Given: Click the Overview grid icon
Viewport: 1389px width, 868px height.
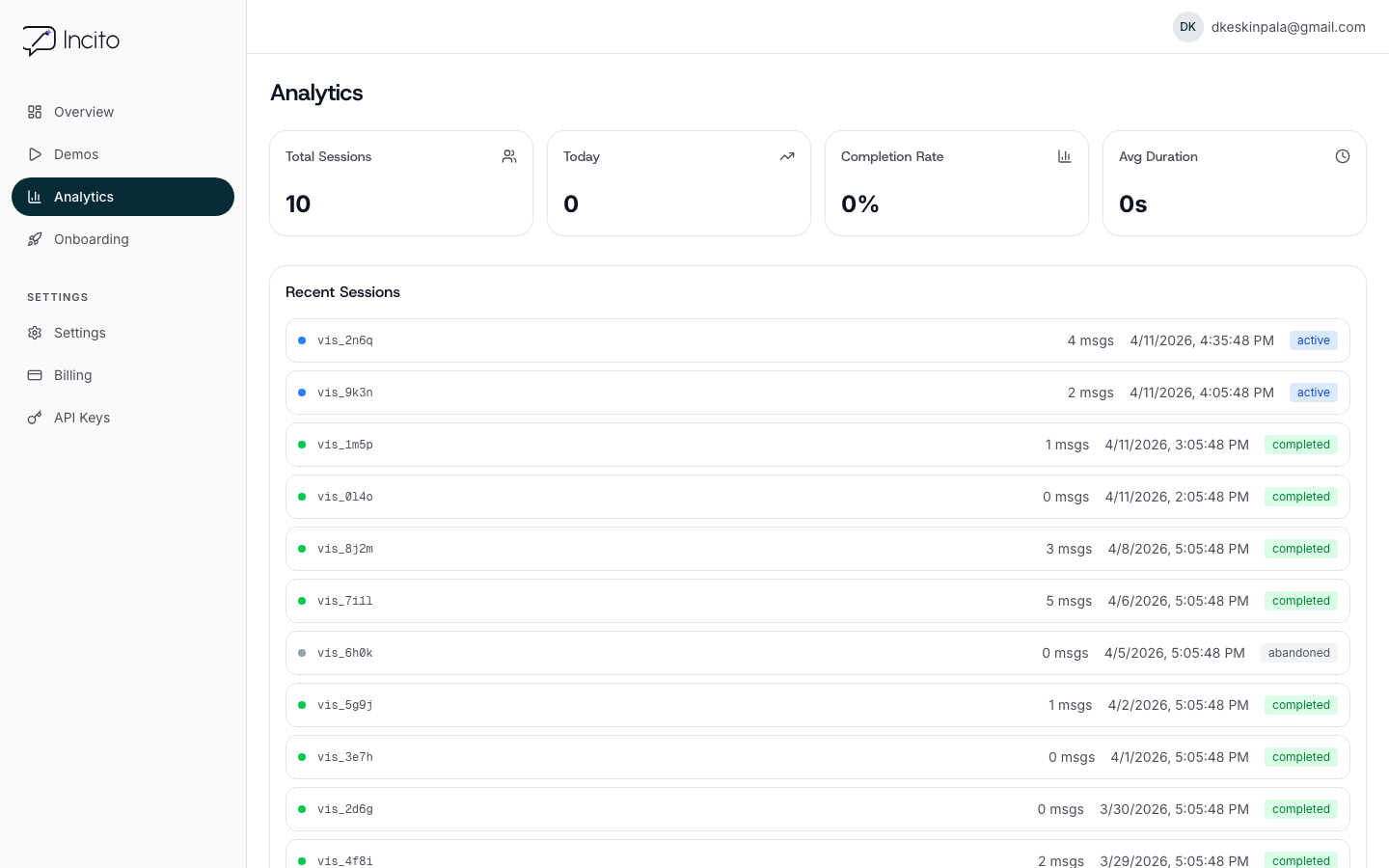Looking at the screenshot, I should point(35,112).
